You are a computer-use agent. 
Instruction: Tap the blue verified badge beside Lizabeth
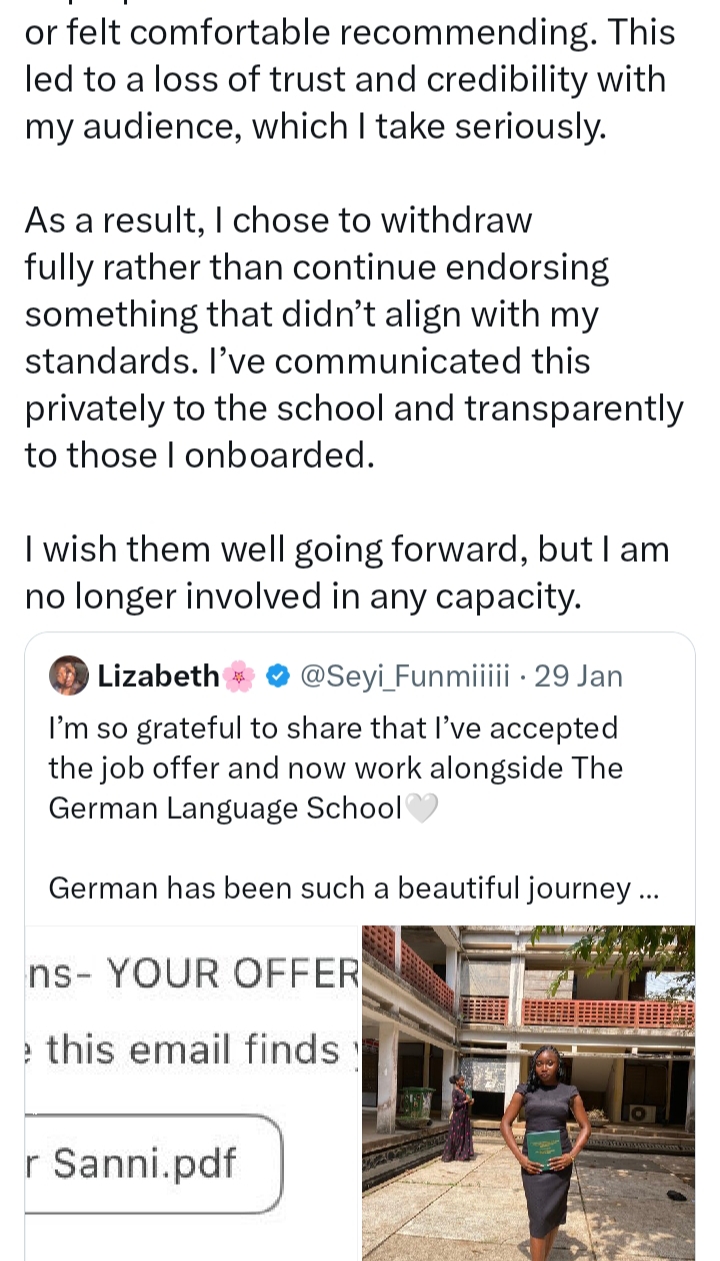pos(279,677)
